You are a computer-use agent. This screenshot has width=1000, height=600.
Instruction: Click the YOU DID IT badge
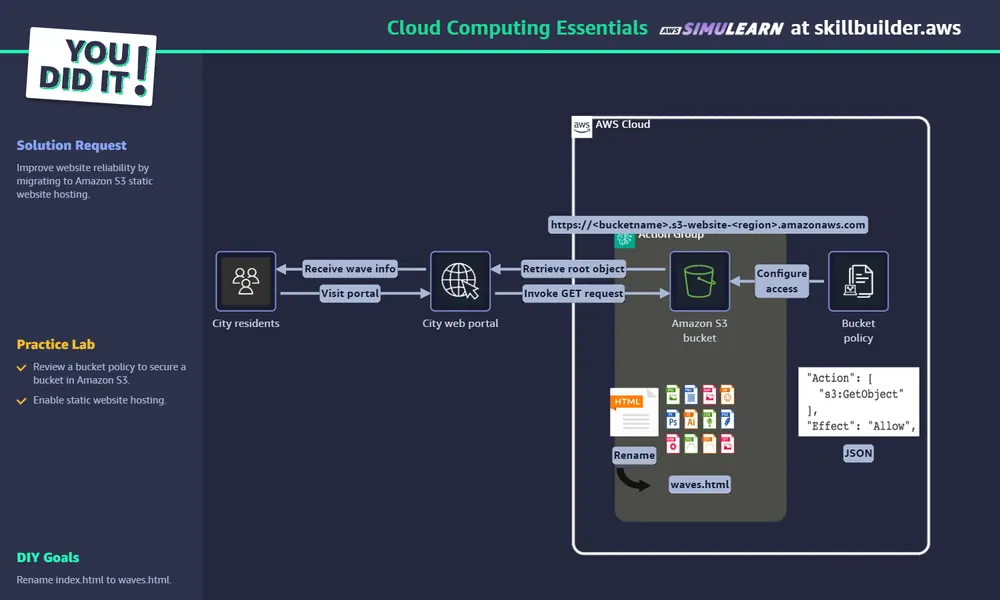coord(91,66)
